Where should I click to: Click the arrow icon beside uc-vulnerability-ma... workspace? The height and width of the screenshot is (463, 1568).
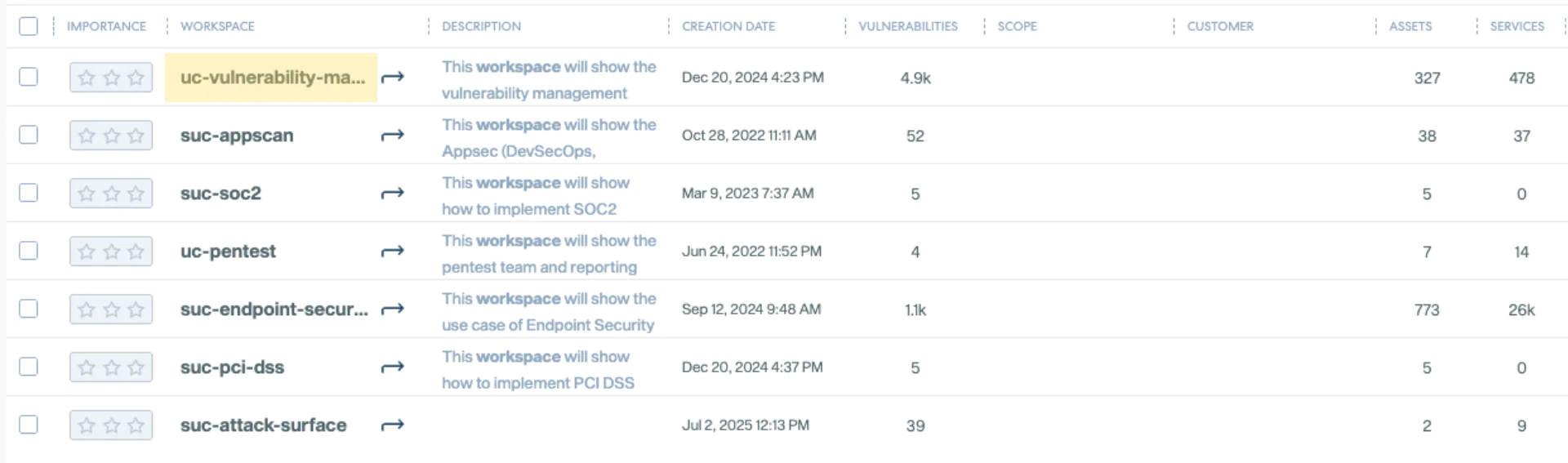pyautogui.click(x=393, y=78)
